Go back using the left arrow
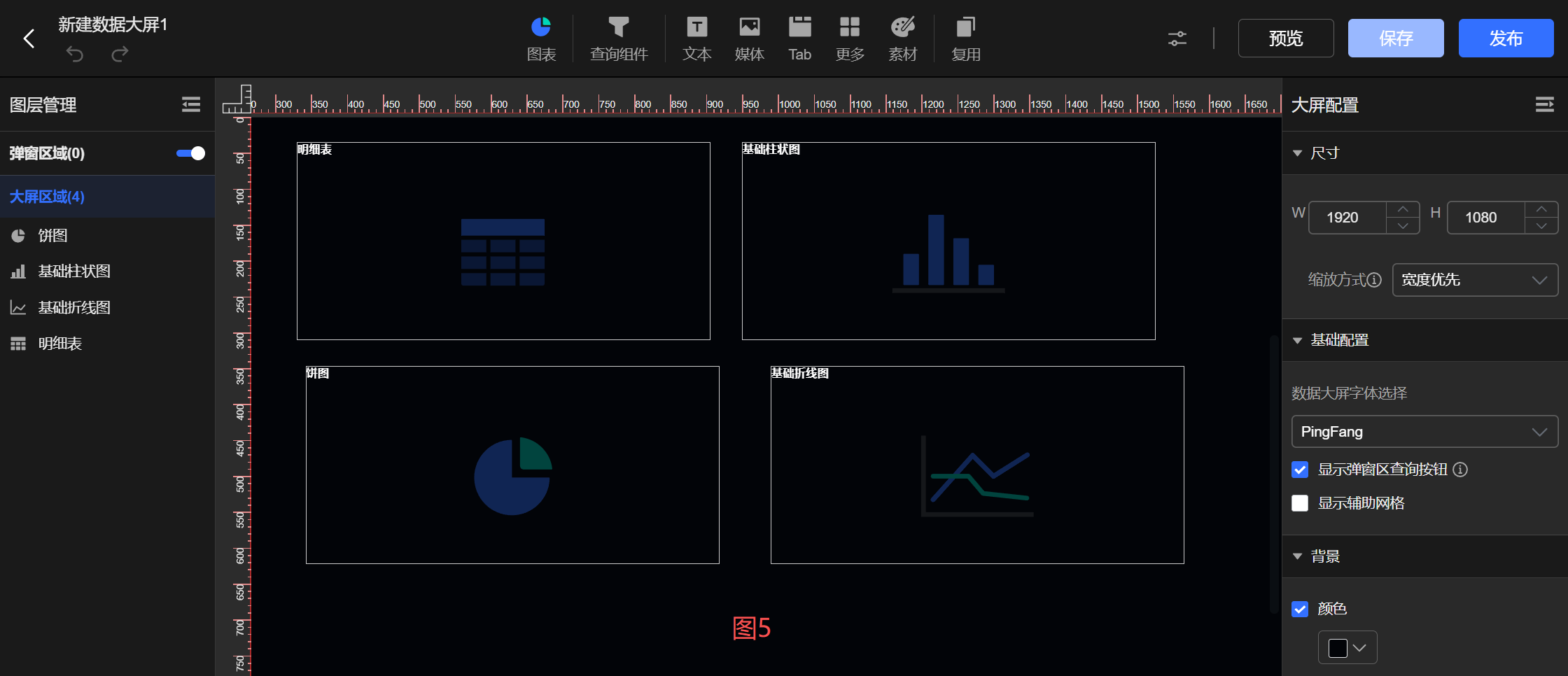The width and height of the screenshot is (1568, 676). click(x=29, y=38)
